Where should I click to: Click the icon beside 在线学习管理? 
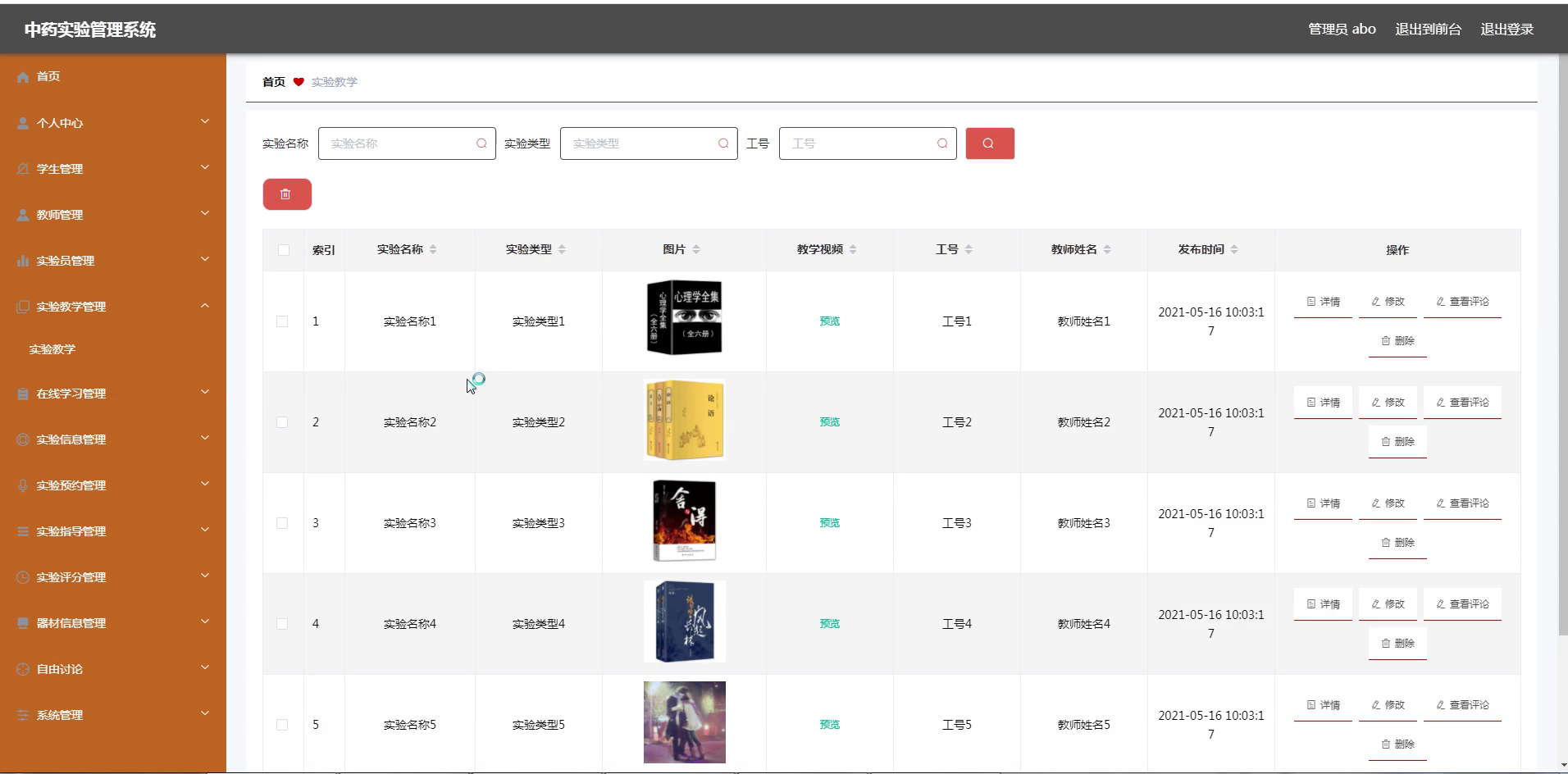[x=23, y=394]
